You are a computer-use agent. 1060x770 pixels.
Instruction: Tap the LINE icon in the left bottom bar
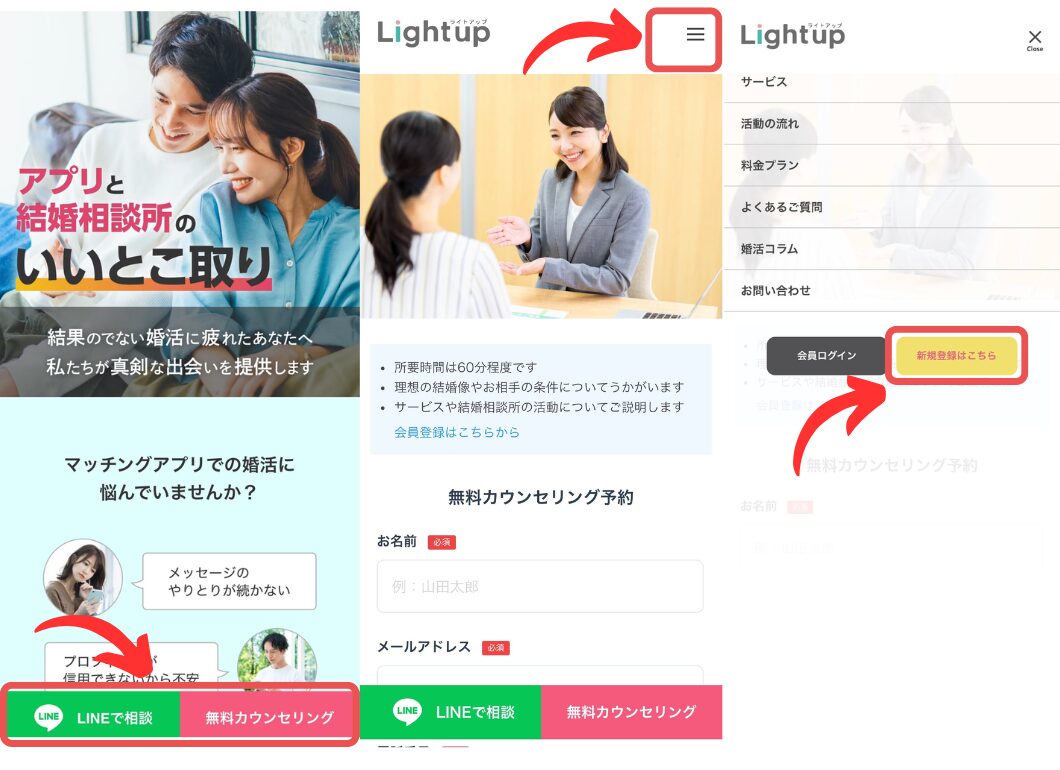point(48,717)
